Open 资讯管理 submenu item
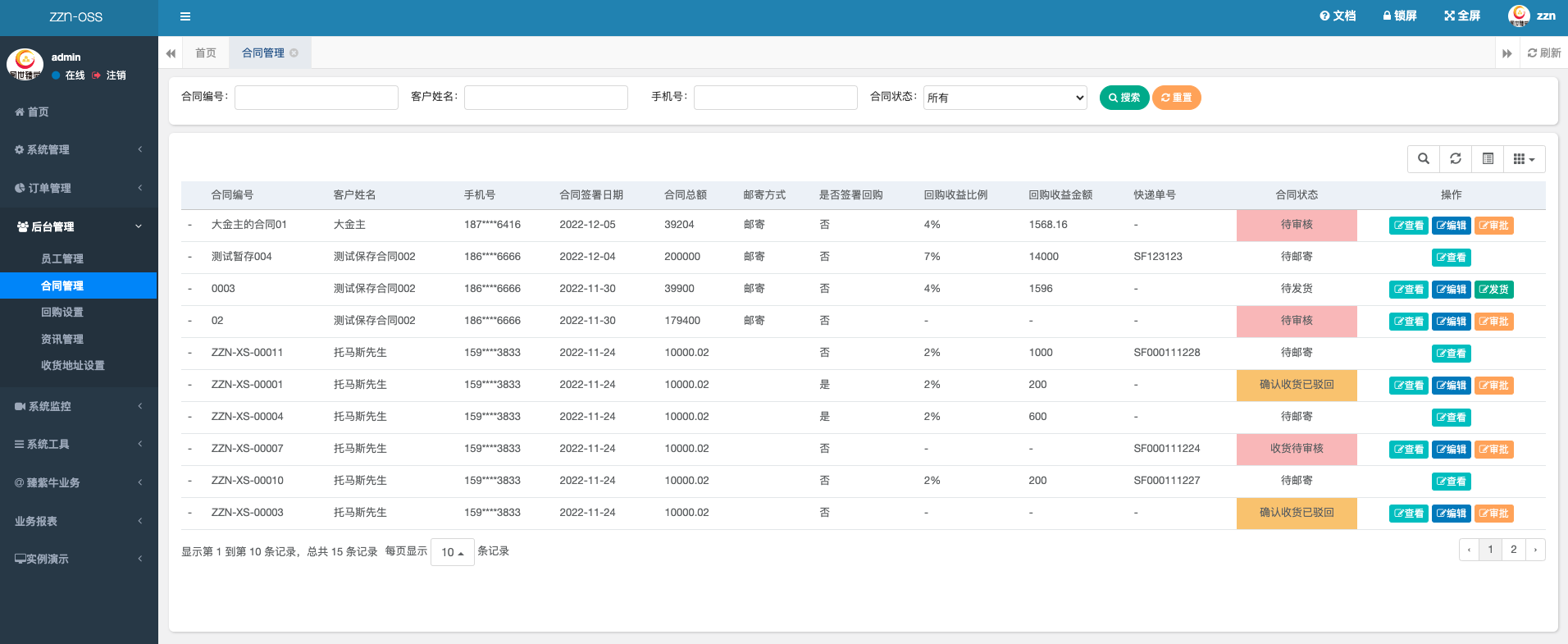The height and width of the screenshot is (644, 1568). [79, 339]
